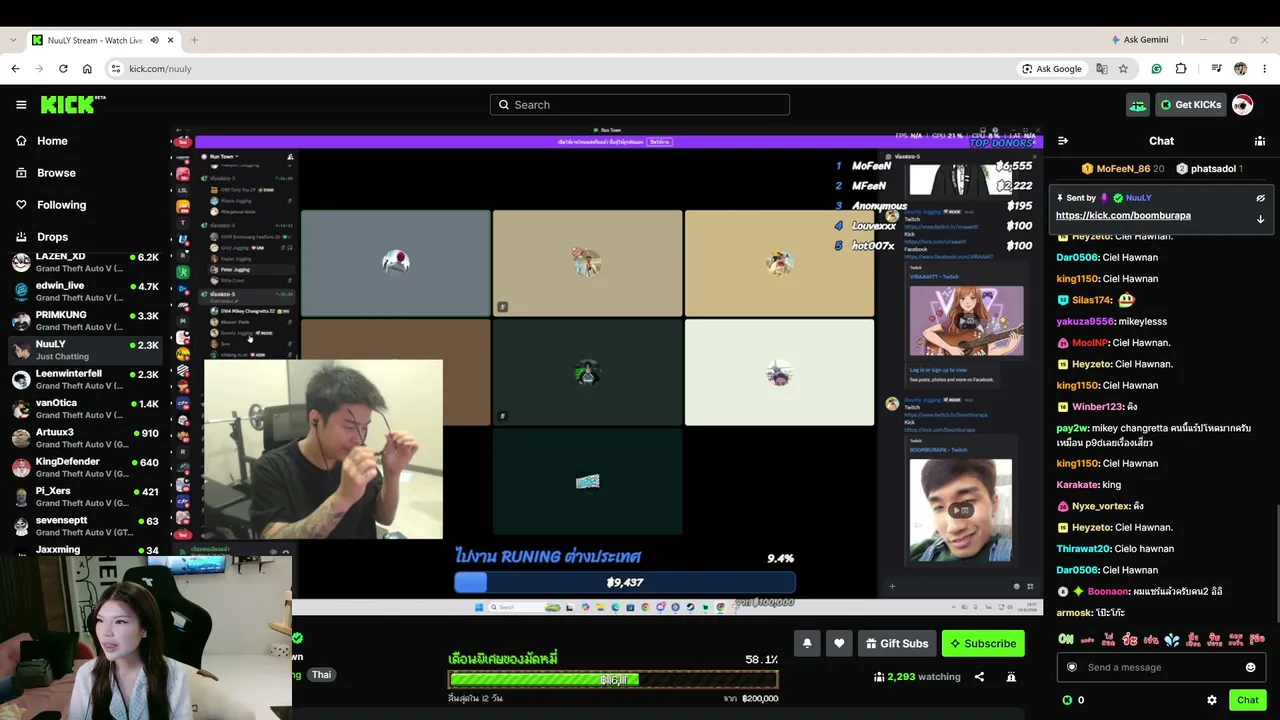
Task: Click the chat identity shield icon
Action: tap(1072, 667)
